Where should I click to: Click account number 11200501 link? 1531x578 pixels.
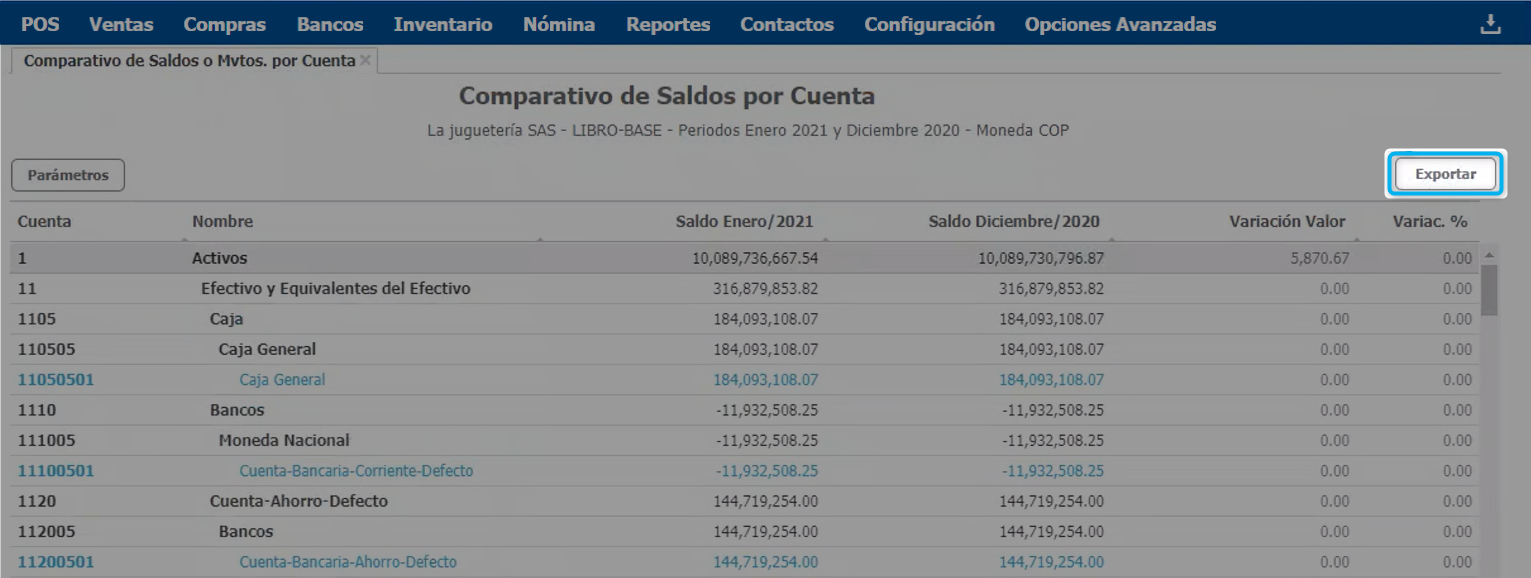pos(56,562)
